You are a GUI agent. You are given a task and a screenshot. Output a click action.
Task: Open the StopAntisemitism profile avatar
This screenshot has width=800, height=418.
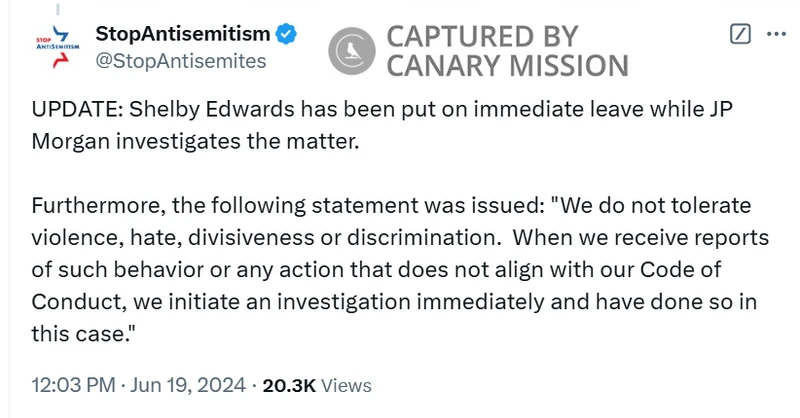(x=58, y=47)
